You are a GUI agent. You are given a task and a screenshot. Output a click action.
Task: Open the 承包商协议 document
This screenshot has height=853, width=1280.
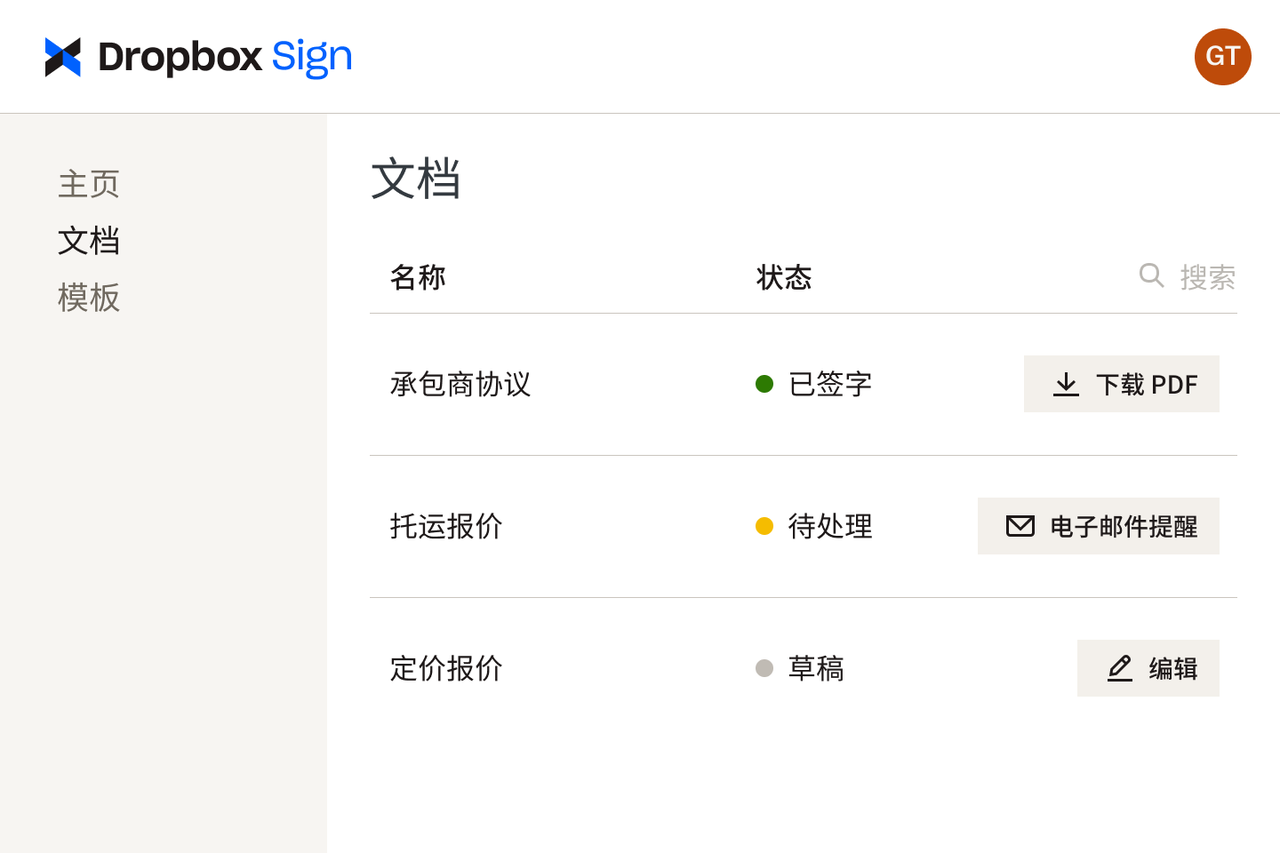pyautogui.click(x=461, y=383)
